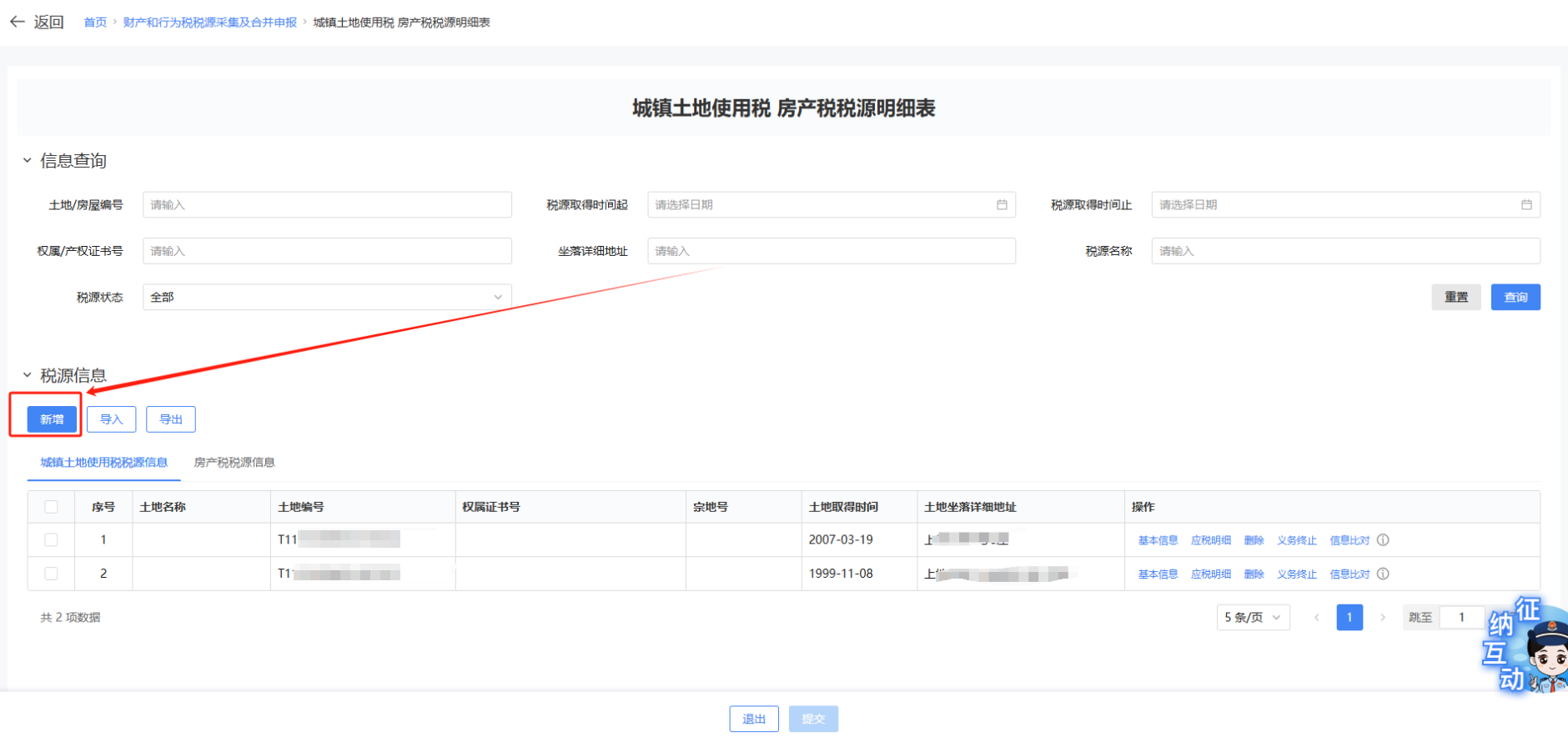
Task: Click 删除 for row 1
Action: [1254, 540]
